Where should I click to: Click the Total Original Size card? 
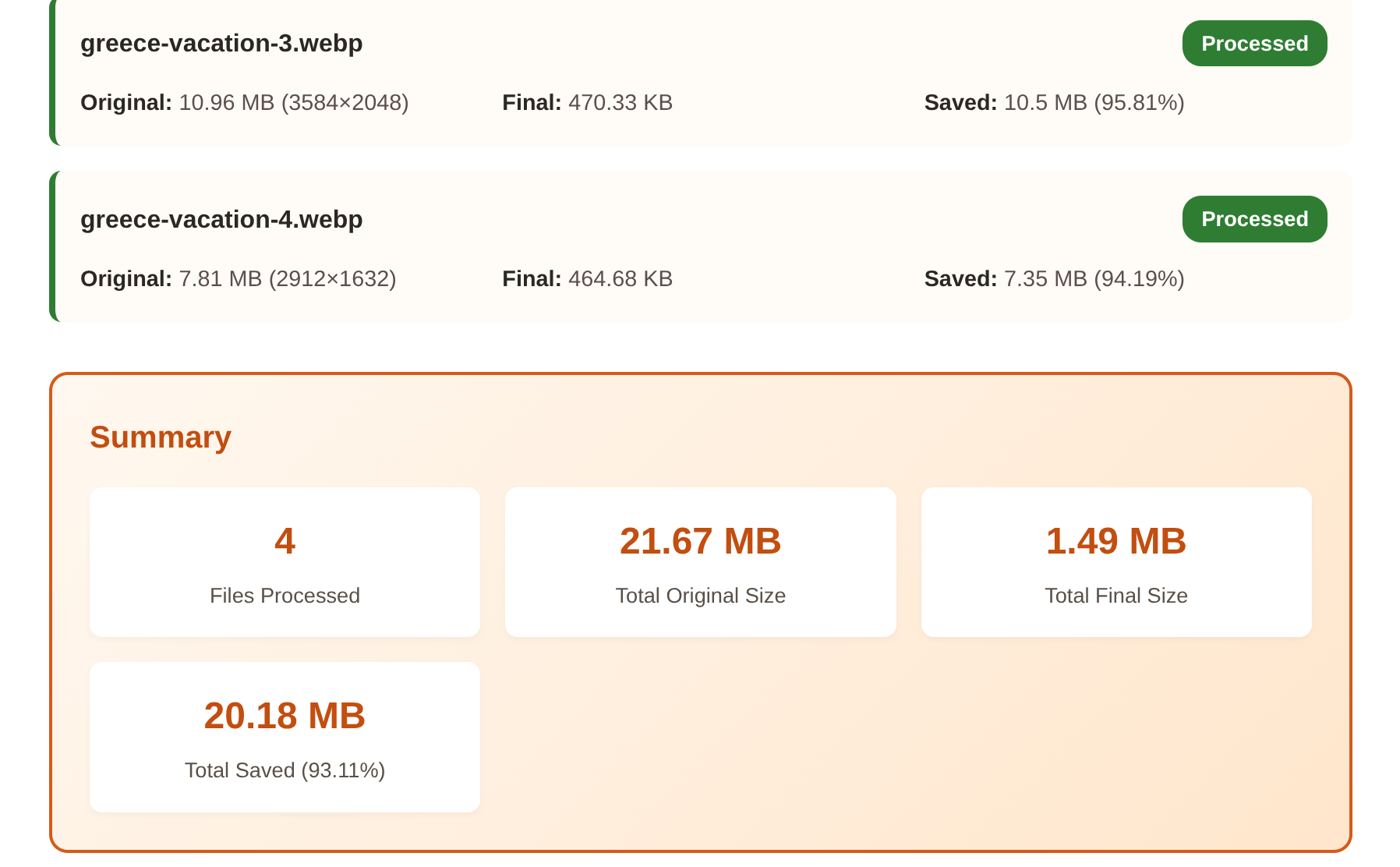coord(700,562)
